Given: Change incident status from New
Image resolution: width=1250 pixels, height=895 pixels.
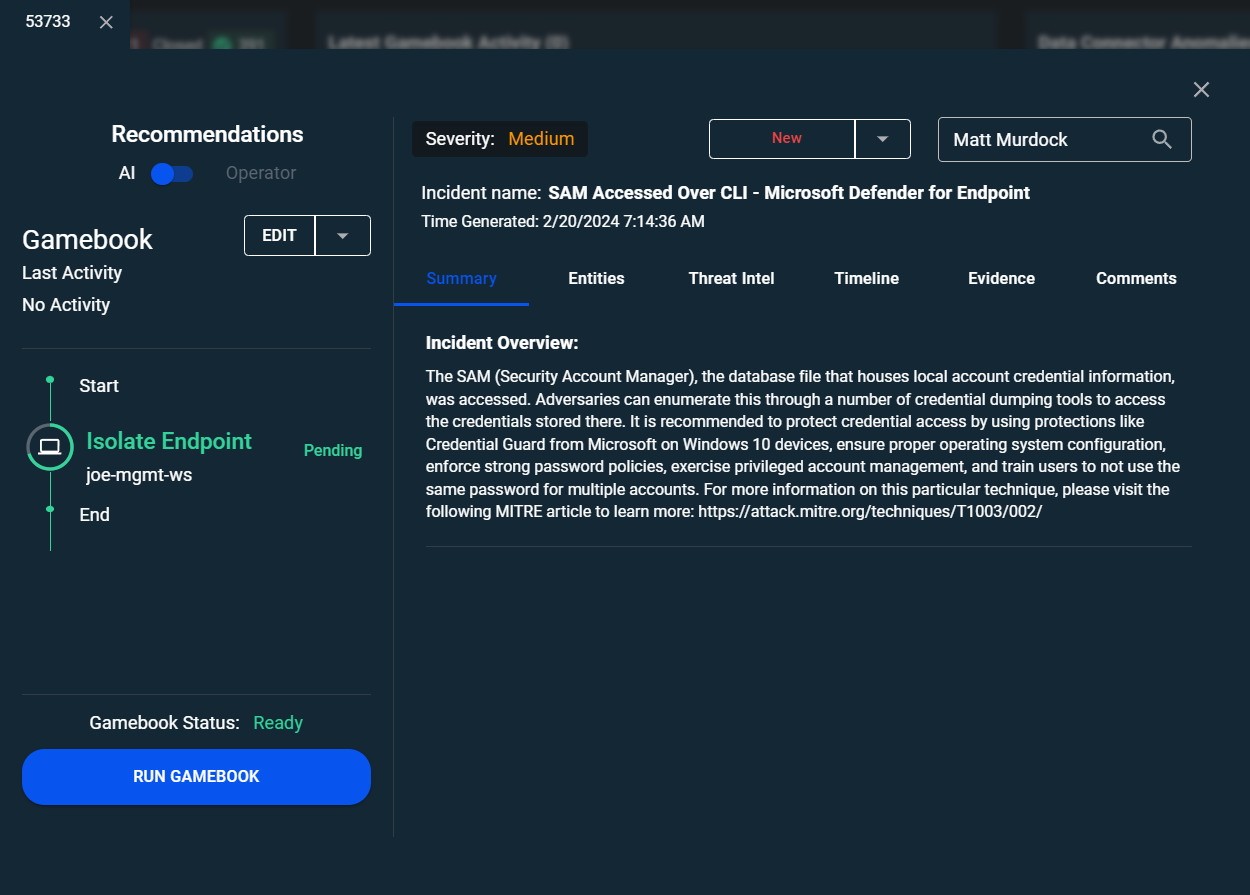Looking at the screenshot, I should tap(786, 138).
